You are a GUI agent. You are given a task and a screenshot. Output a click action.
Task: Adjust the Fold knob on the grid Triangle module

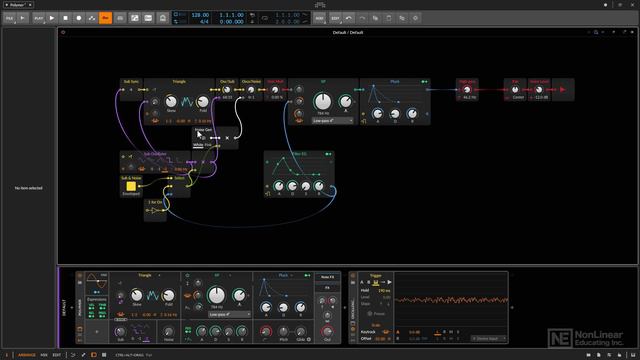203,102
